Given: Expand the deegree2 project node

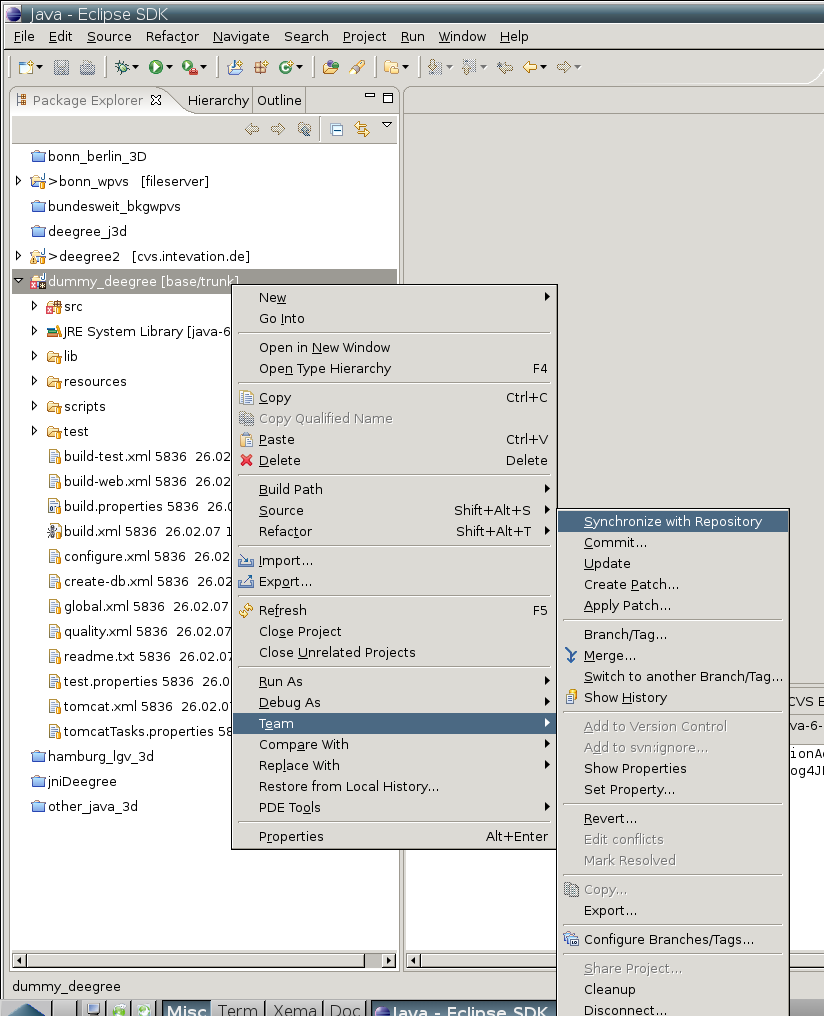Looking at the screenshot, I should tap(18, 256).
